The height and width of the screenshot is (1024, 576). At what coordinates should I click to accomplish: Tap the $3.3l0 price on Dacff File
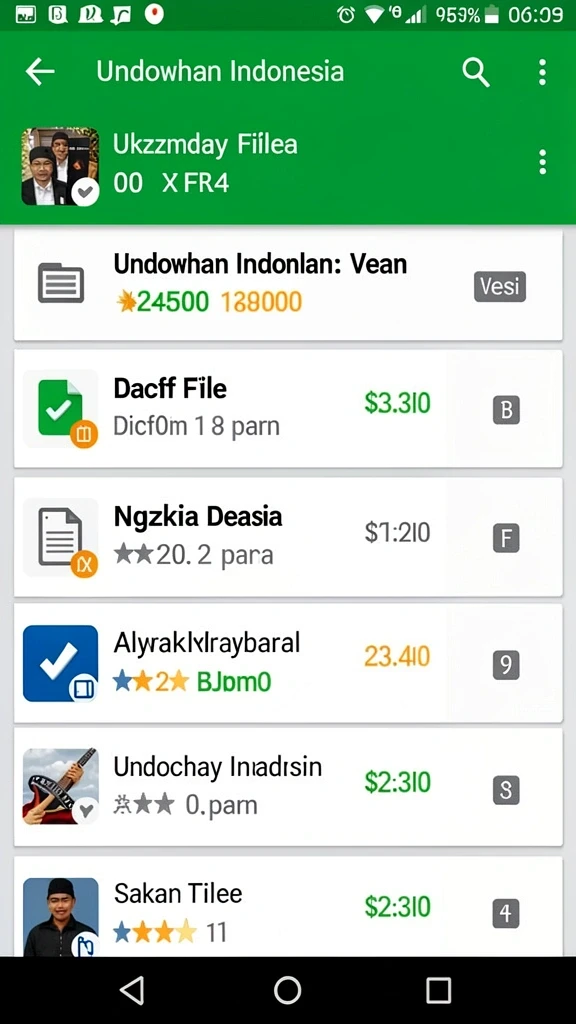pos(398,403)
